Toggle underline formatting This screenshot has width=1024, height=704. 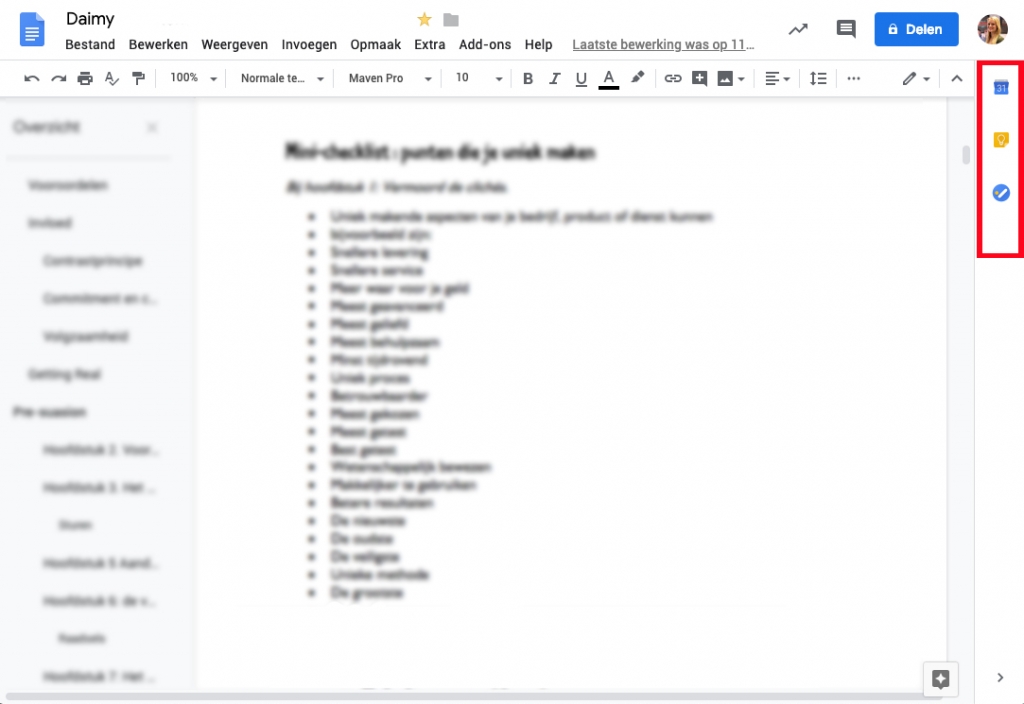pos(581,78)
